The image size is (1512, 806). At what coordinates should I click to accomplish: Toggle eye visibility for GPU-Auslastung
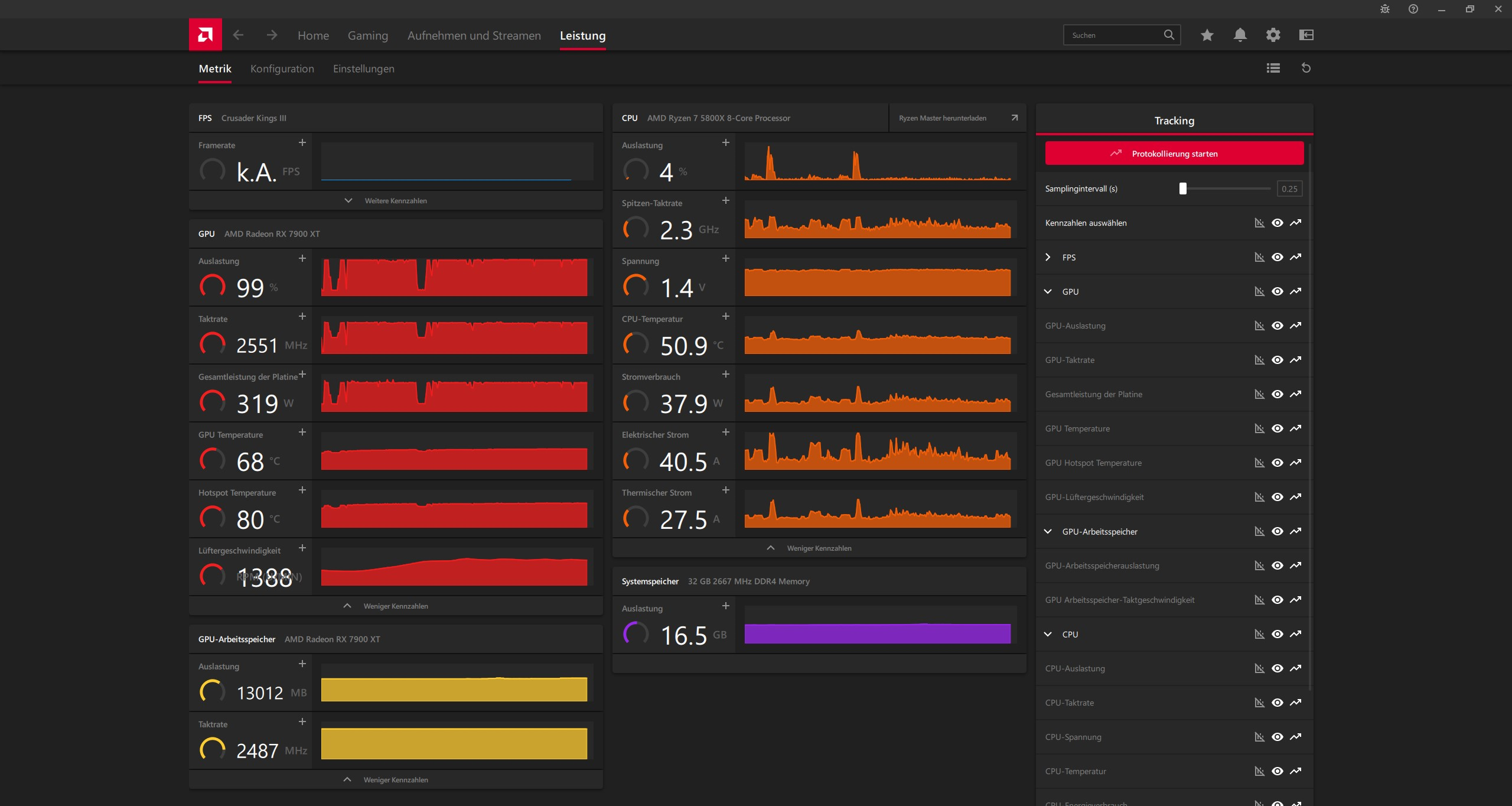point(1277,326)
